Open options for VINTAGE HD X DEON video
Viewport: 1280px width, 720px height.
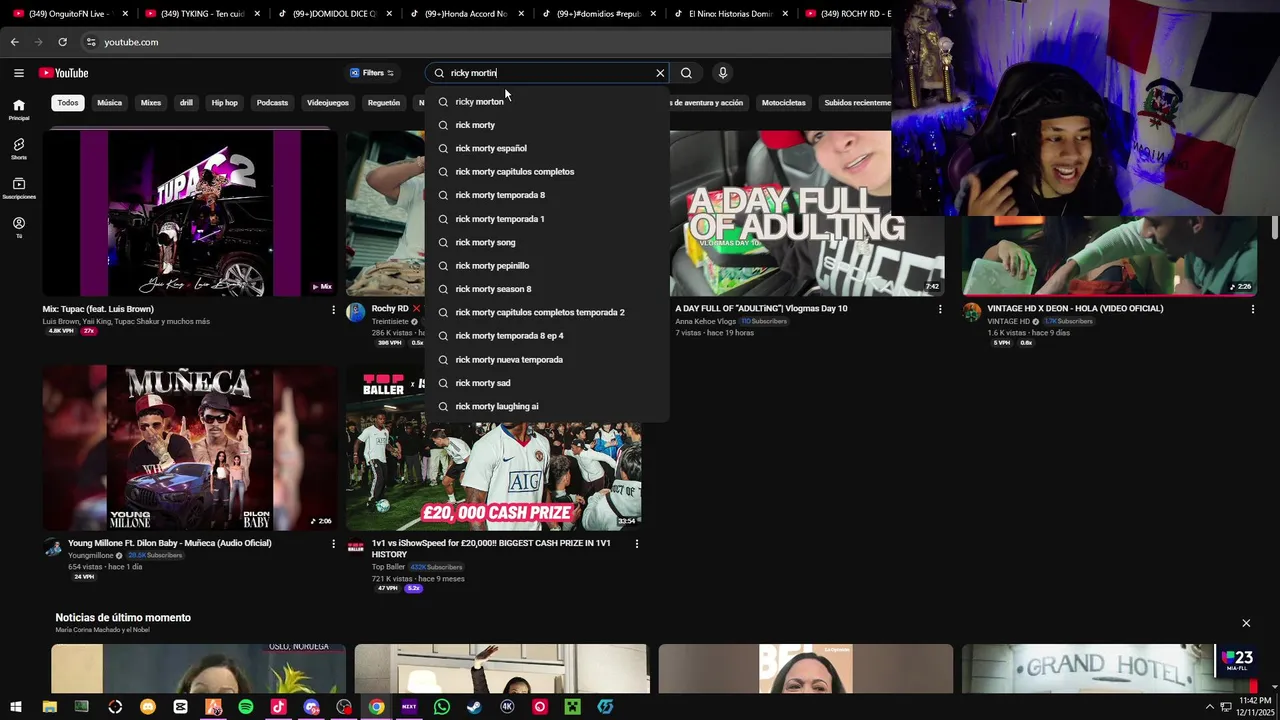[x=1252, y=309]
